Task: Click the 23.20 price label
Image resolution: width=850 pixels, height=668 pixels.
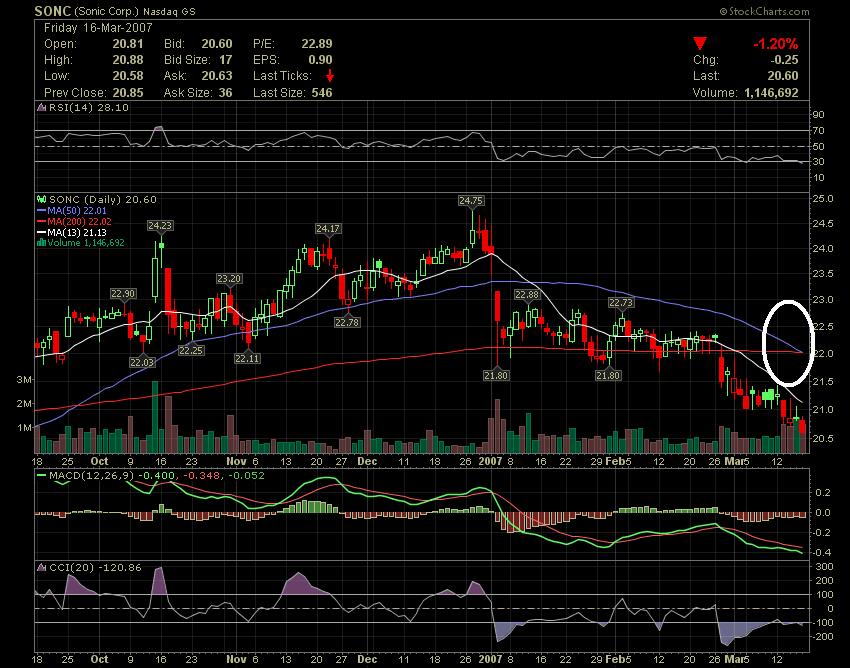Action: pyautogui.click(x=229, y=279)
